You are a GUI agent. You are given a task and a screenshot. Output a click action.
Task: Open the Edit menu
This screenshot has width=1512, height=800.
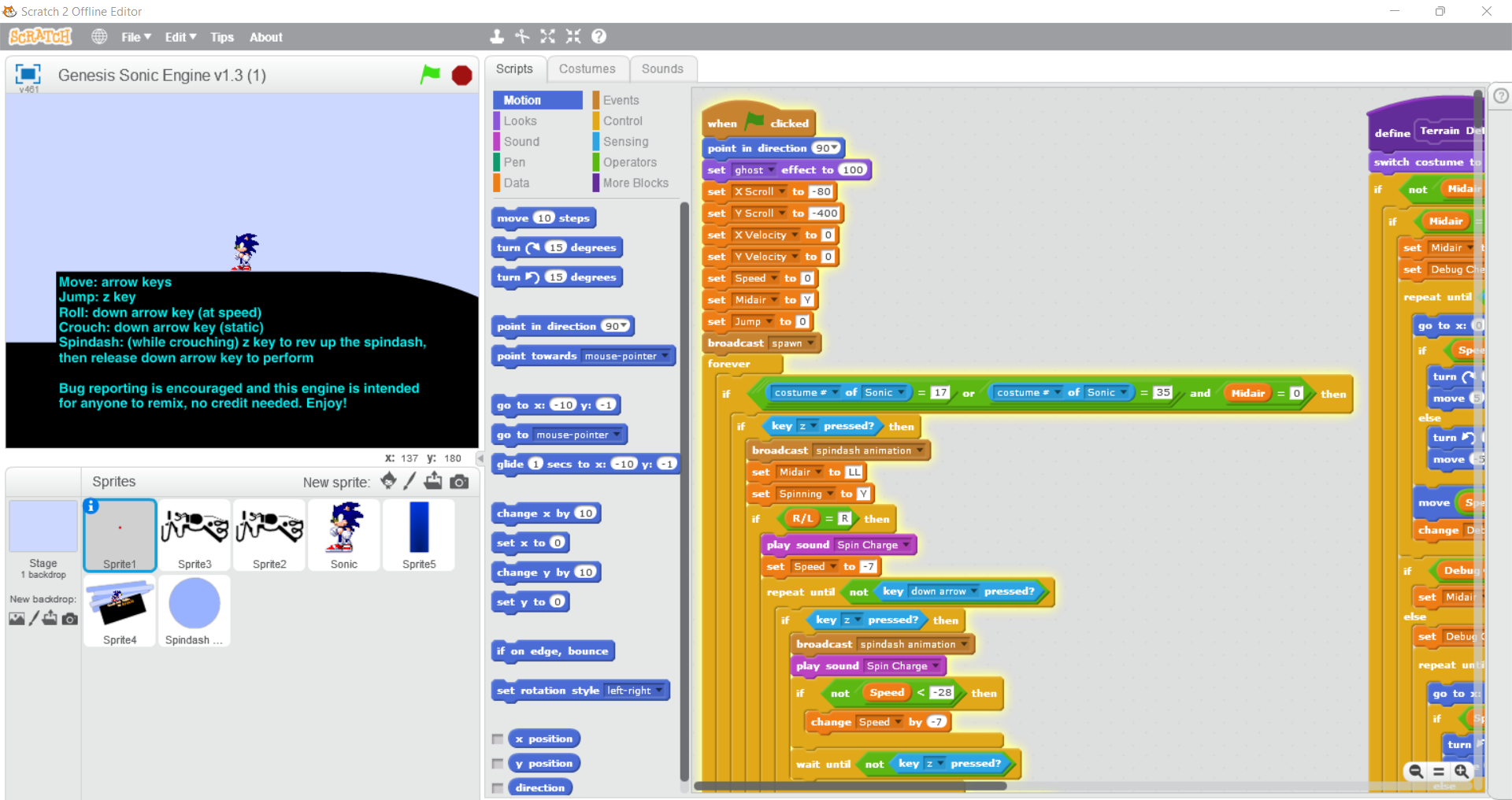click(180, 37)
